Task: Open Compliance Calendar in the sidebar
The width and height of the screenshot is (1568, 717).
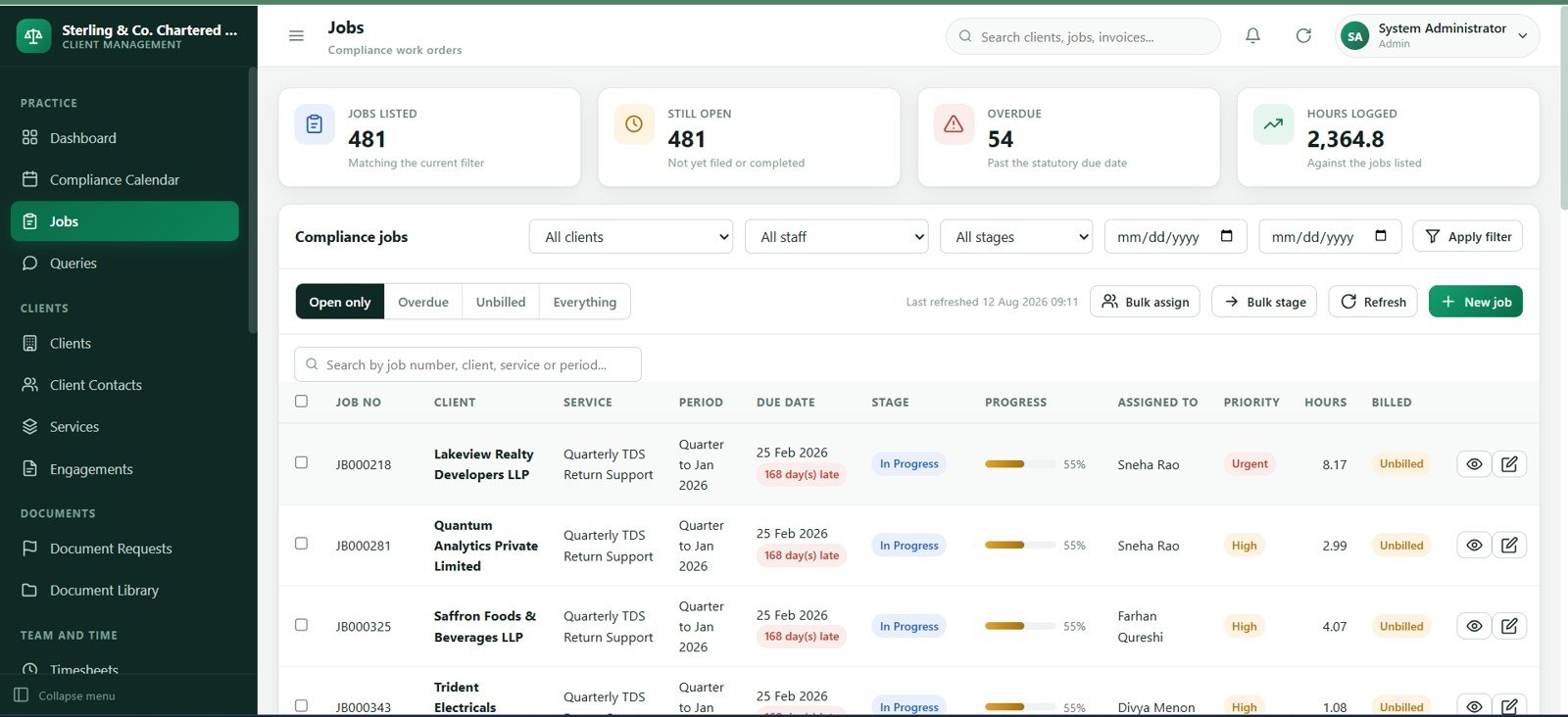Action: coord(124,179)
